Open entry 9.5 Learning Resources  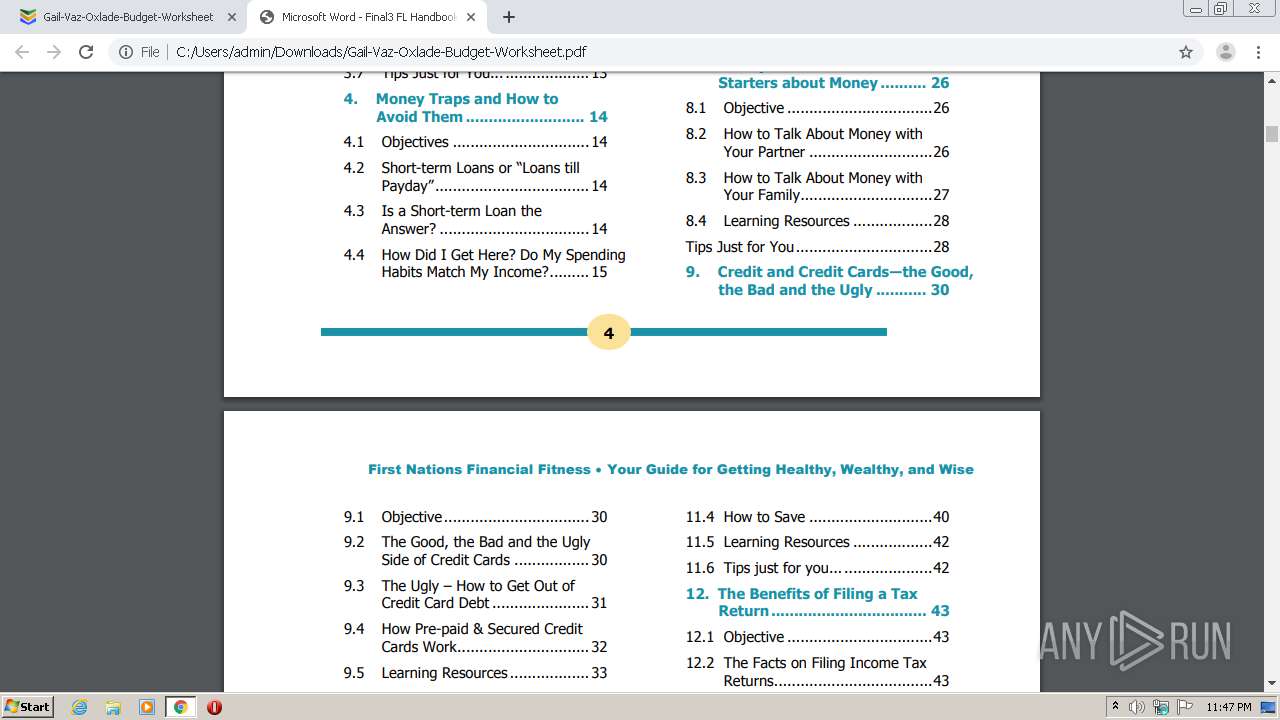click(475, 673)
